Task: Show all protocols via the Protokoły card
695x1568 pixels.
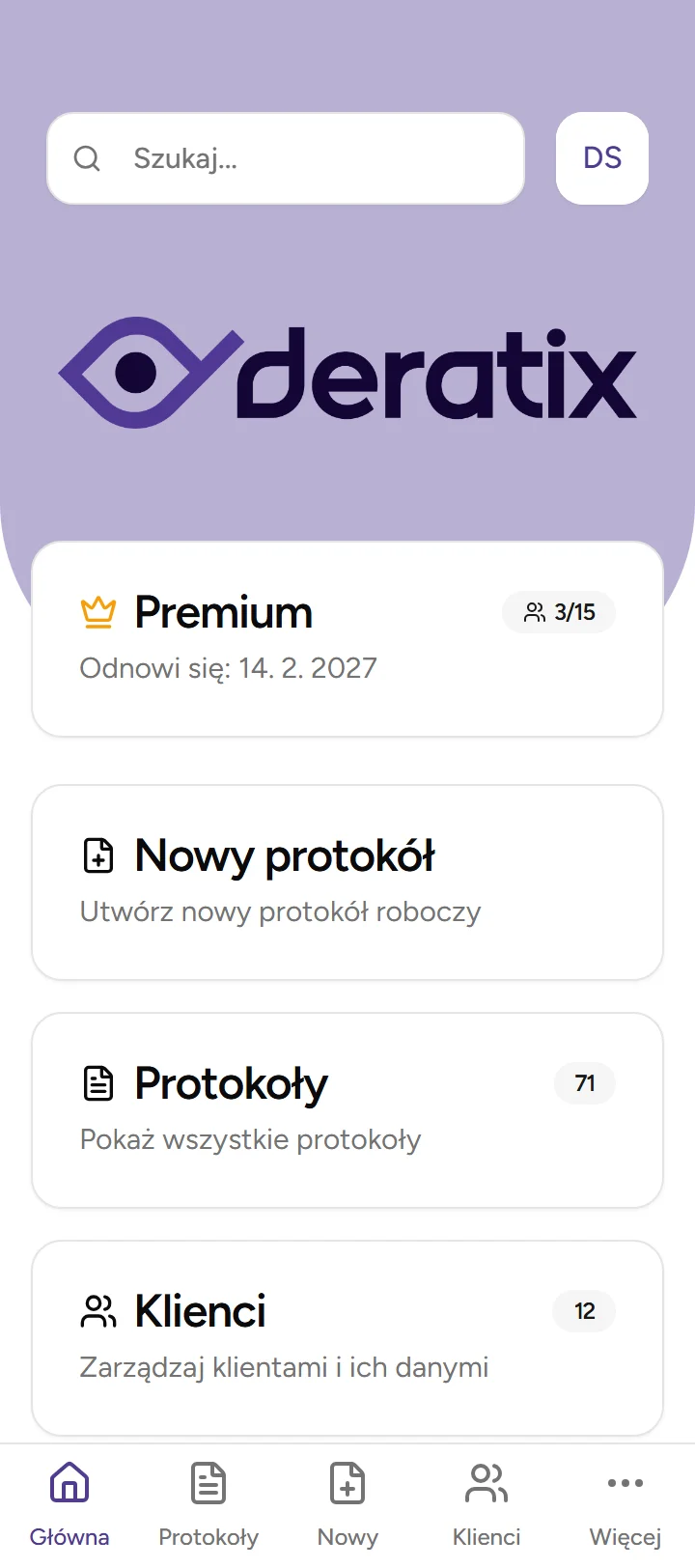Action: (347, 1110)
